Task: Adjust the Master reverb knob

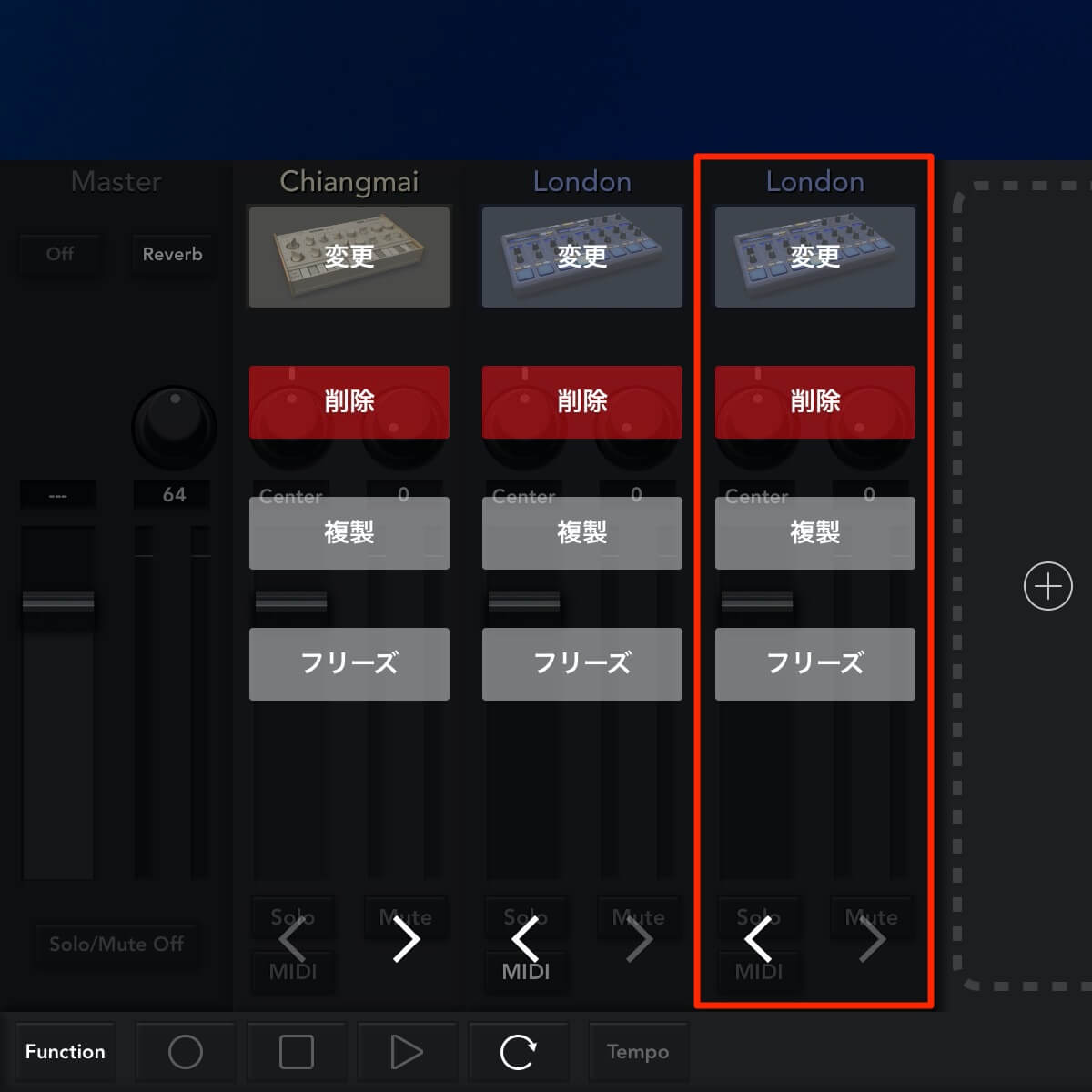Action: (x=175, y=427)
